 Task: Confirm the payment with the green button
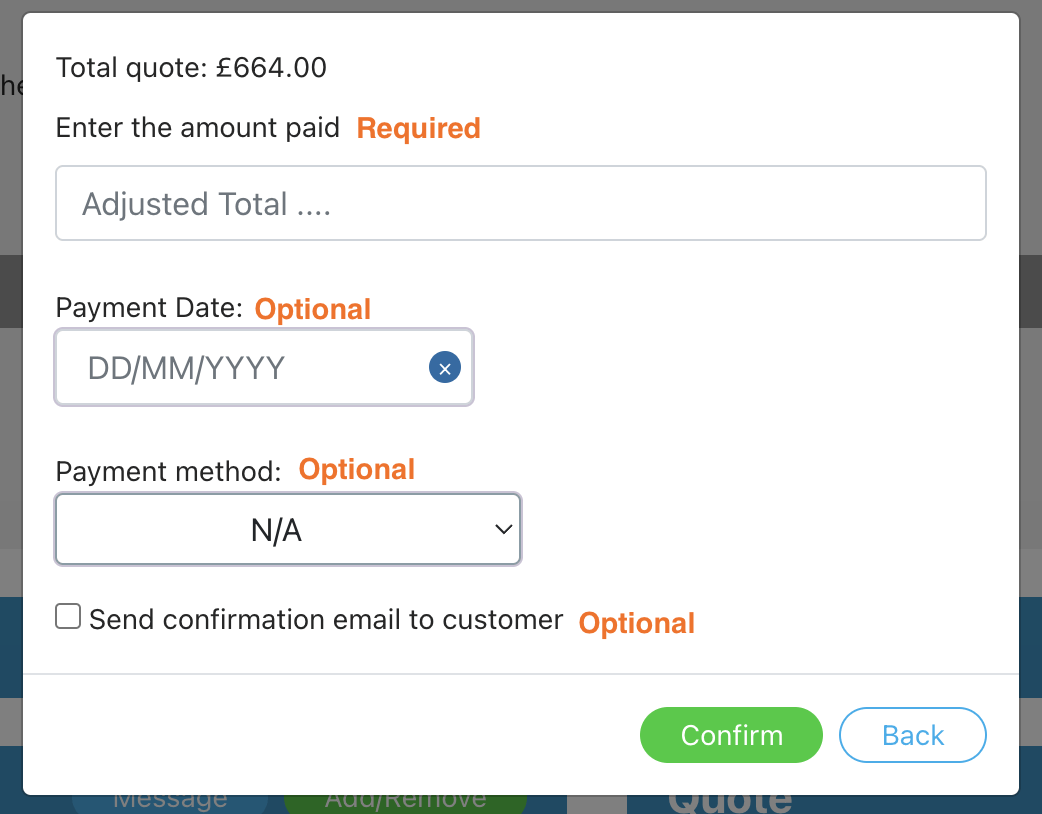point(731,735)
